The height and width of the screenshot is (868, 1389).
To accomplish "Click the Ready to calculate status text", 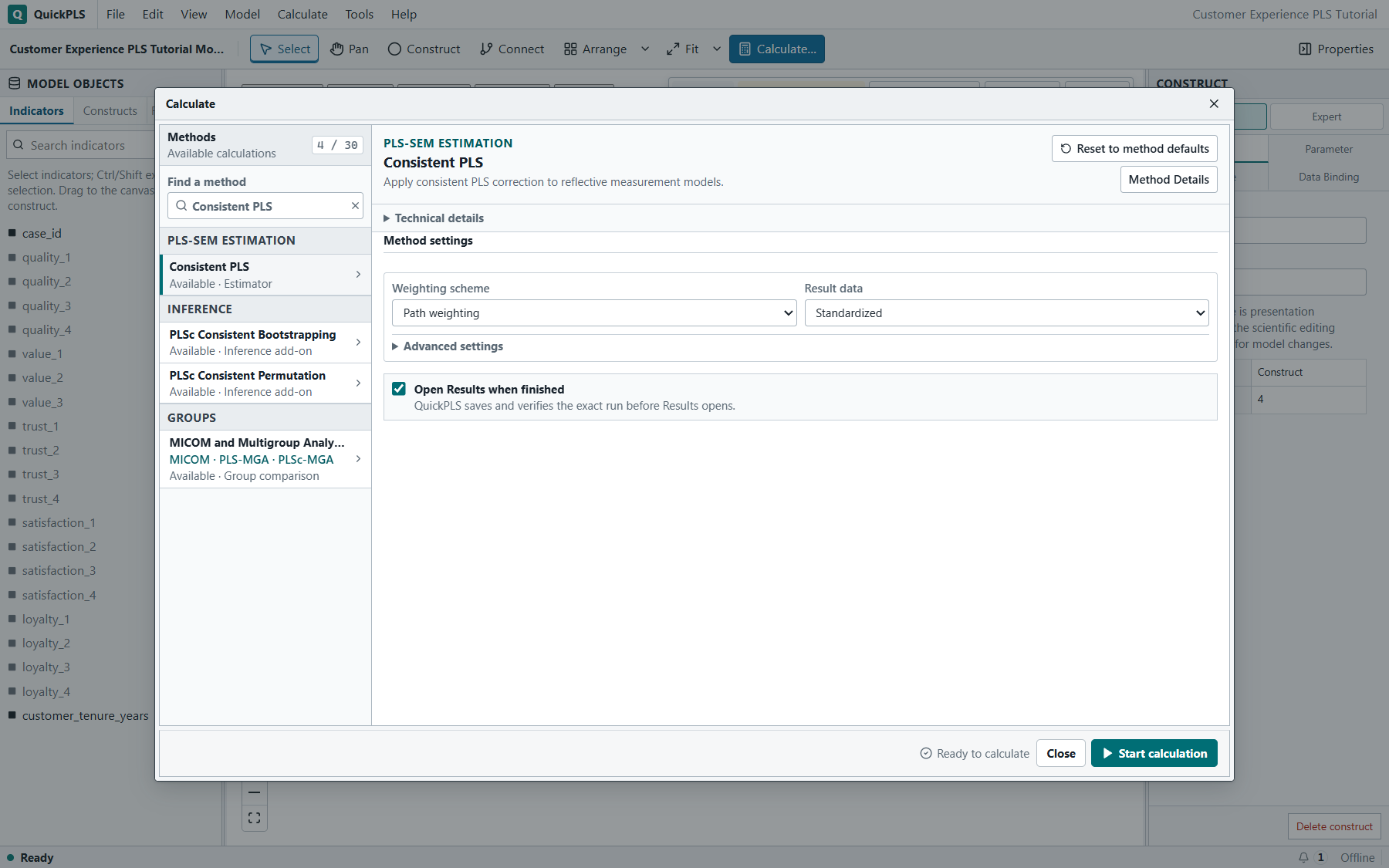I will [x=975, y=753].
